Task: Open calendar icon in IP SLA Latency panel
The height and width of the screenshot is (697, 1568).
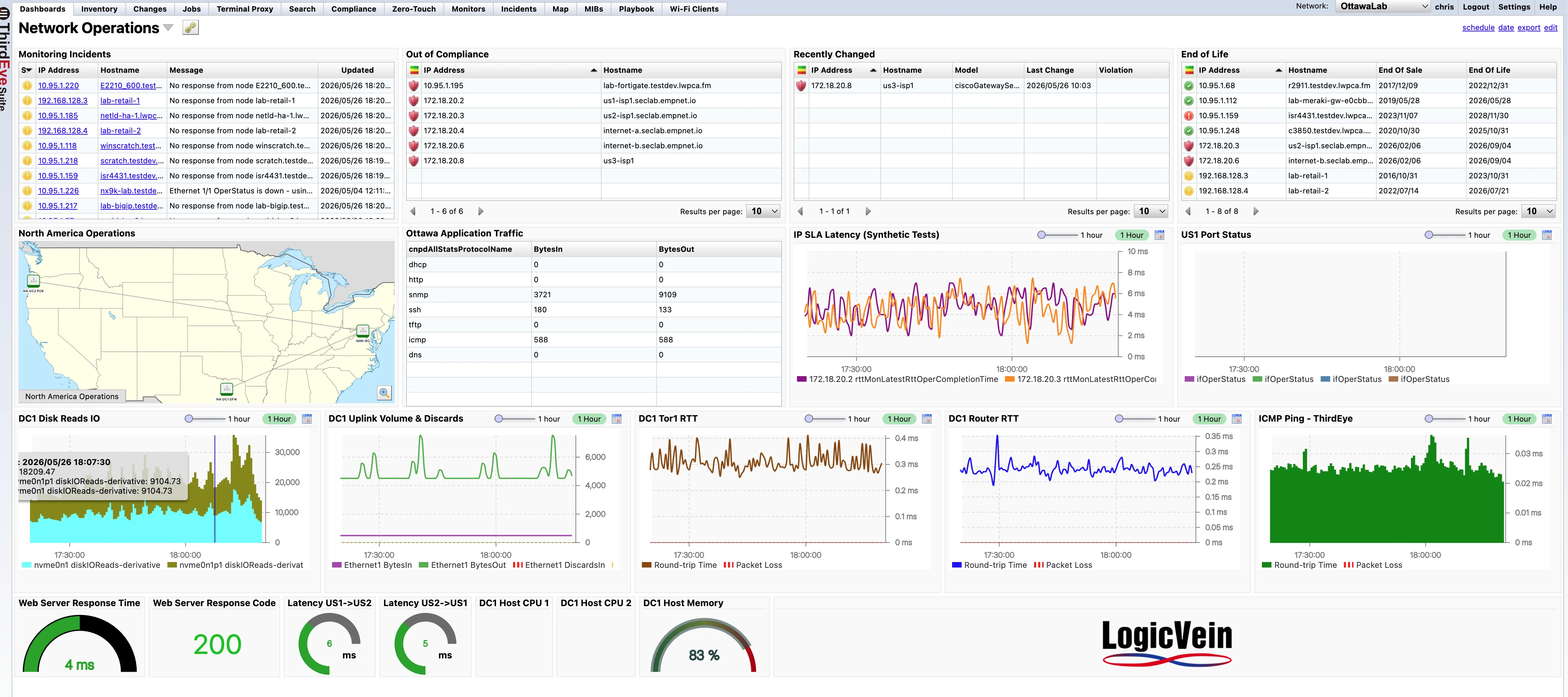Action: pos(1159,235)
